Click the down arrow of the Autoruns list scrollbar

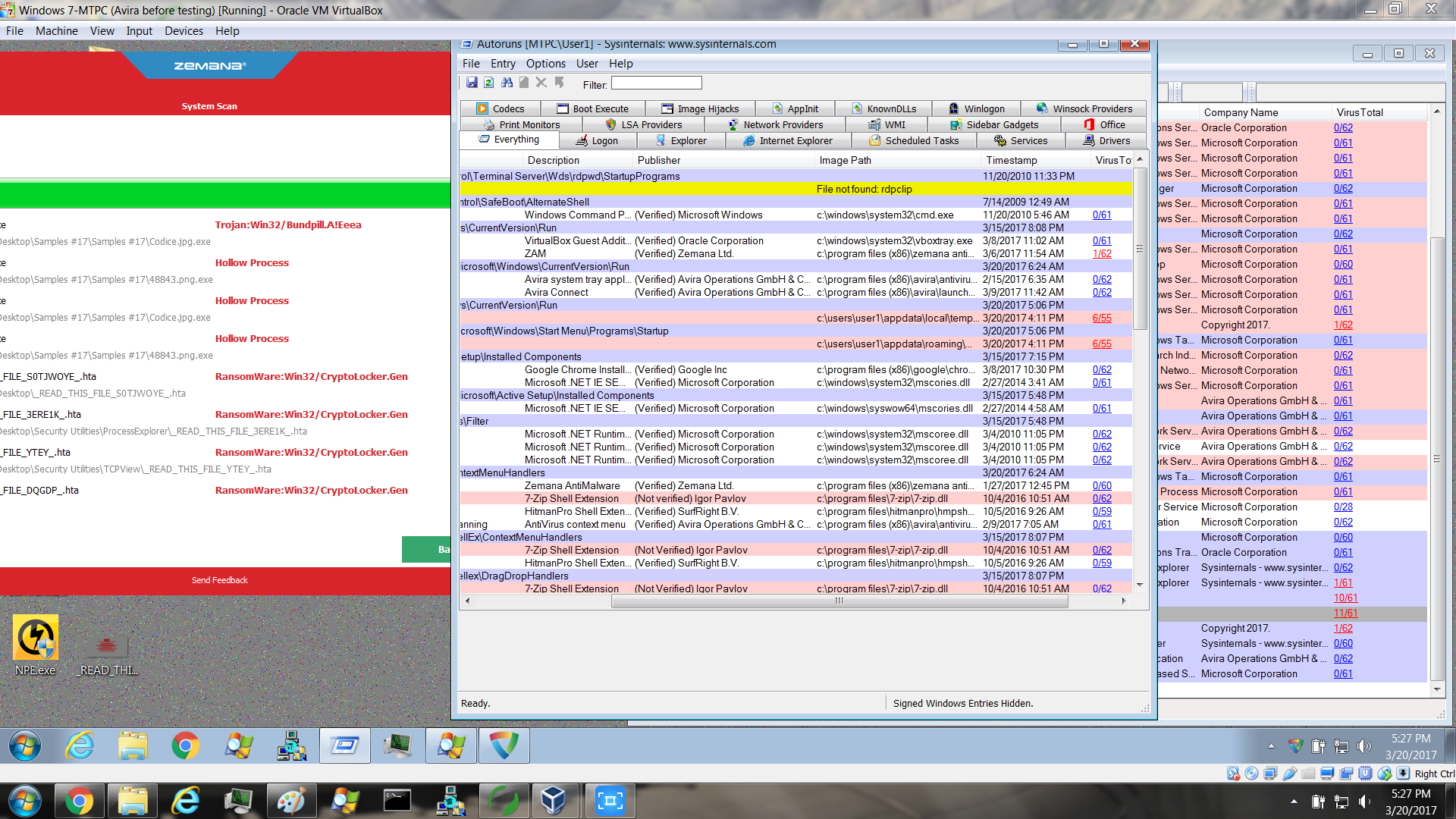(x=1139, y=585)
